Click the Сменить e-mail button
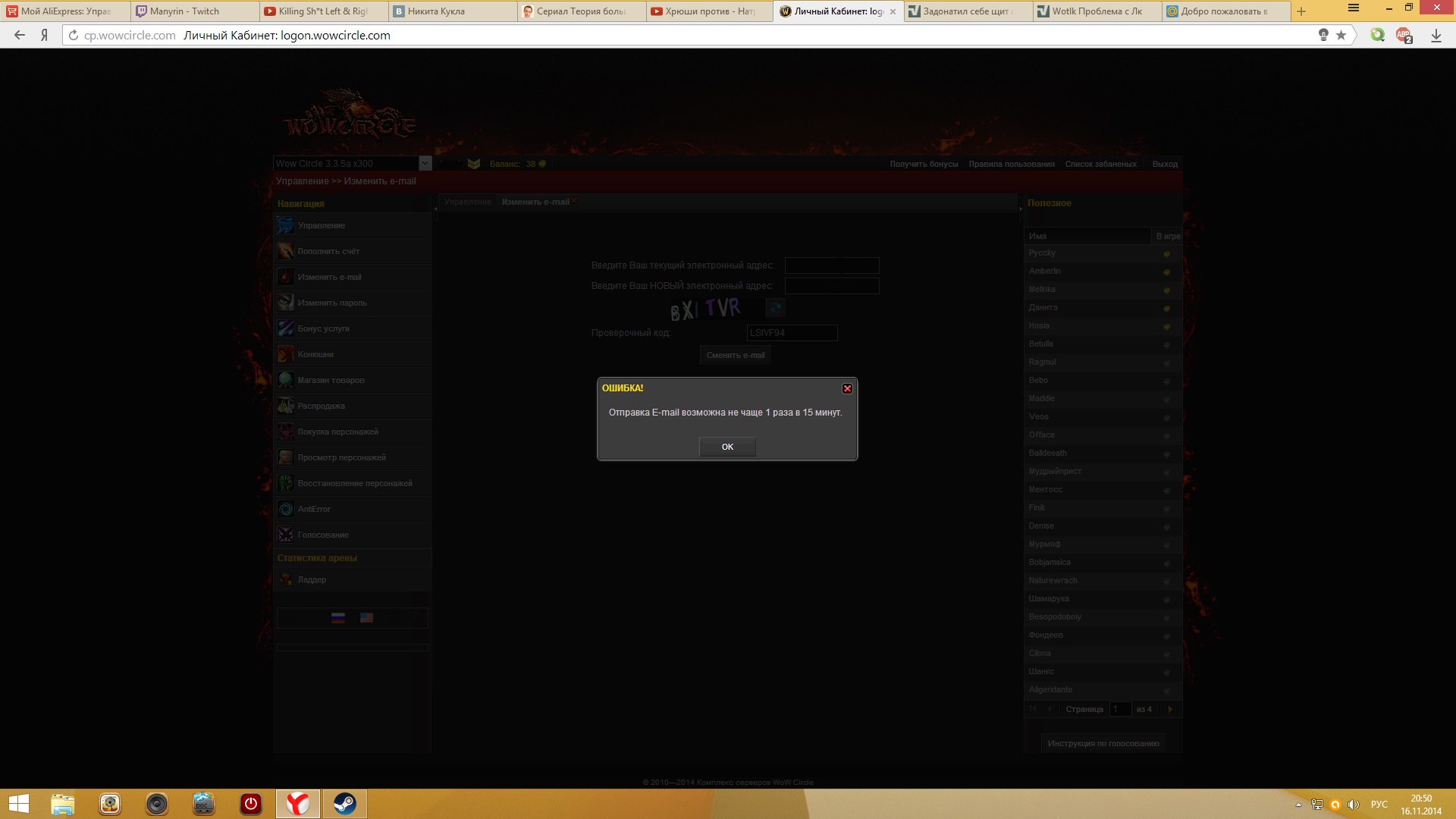 click(x=735, y=355)
